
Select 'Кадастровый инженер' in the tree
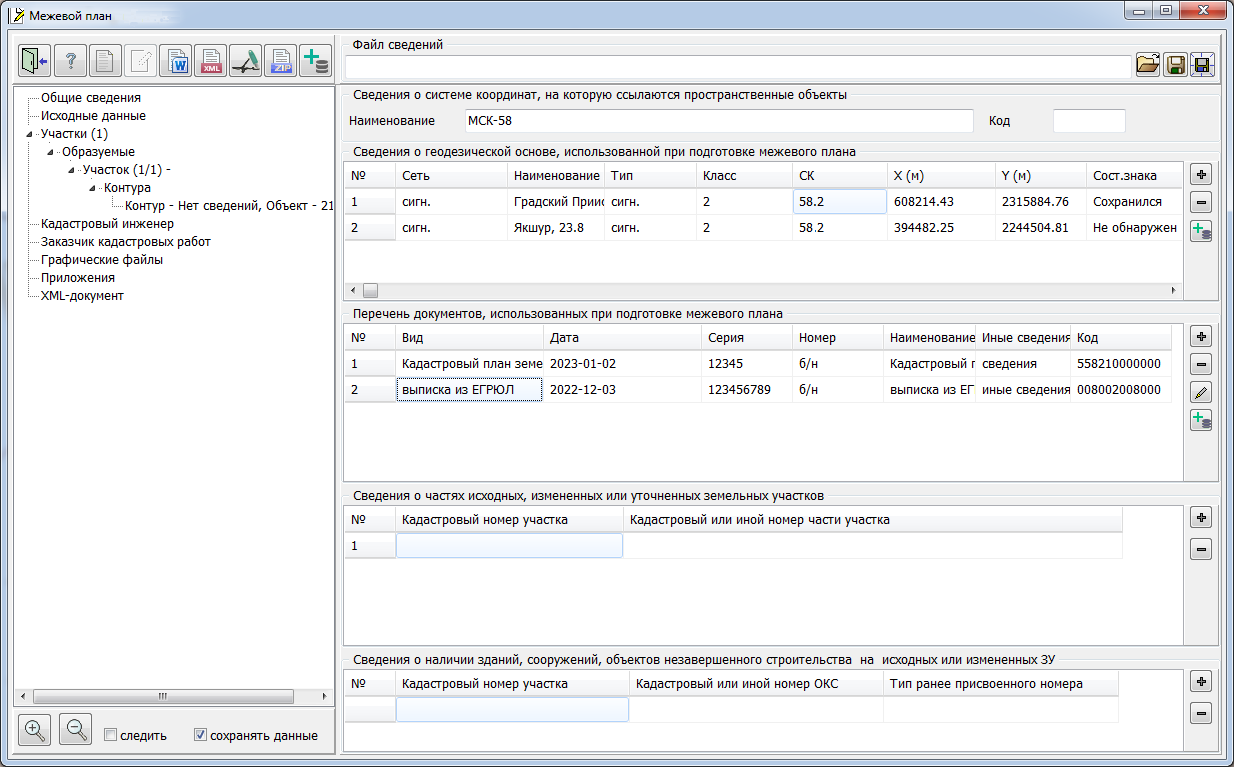pos(107,224)
